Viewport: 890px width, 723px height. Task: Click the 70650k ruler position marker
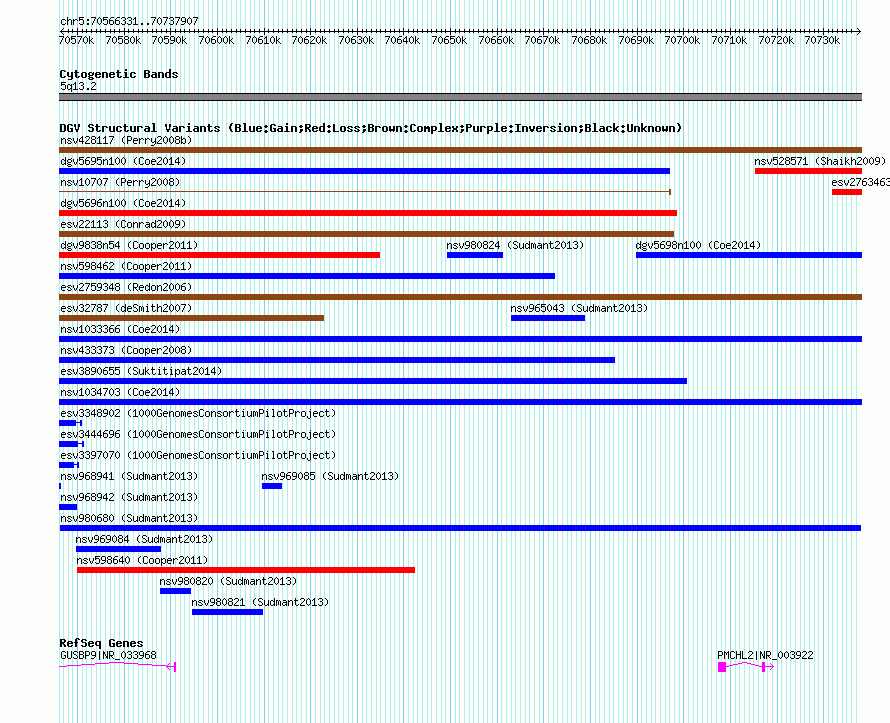pyautogui.click(x=449, y=40)
